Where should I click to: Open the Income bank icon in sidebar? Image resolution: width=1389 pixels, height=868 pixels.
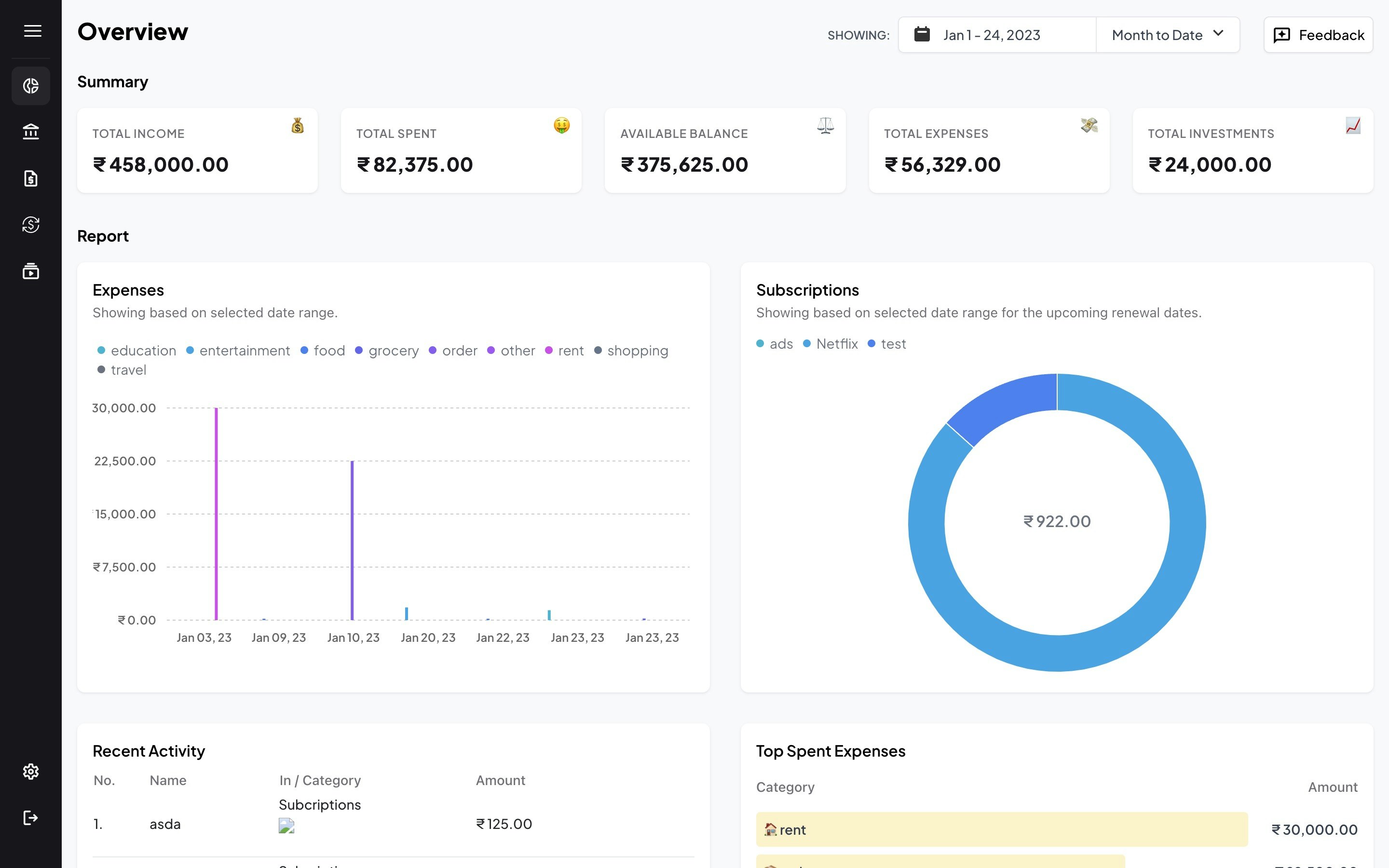point(31,132)
